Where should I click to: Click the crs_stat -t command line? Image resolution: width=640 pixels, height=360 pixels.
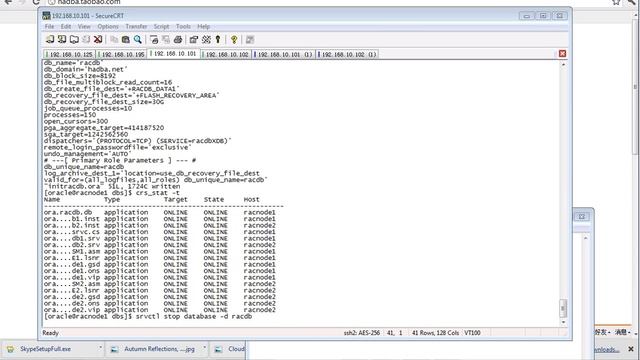pos(112,193)
